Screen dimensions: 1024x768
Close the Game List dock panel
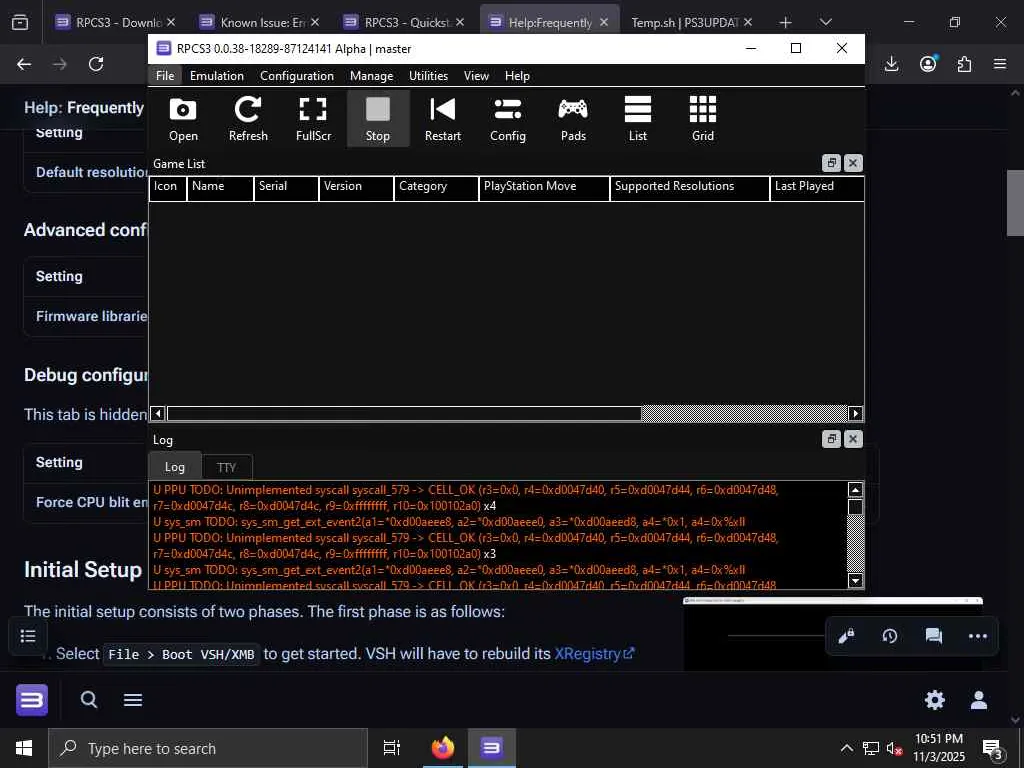click(853, 163)
